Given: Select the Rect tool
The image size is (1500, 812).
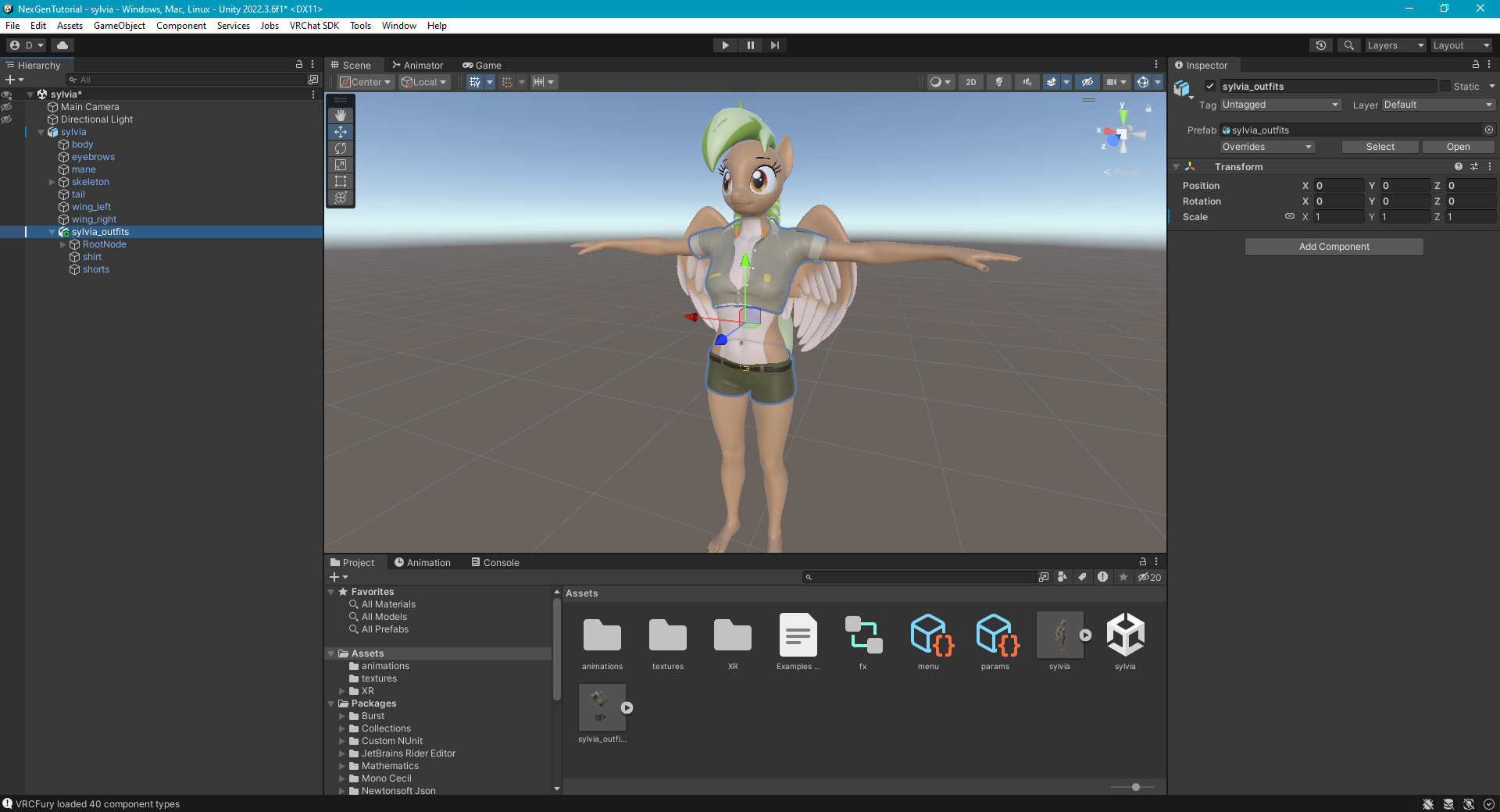Looking at the screenshot, I should 341,181.
